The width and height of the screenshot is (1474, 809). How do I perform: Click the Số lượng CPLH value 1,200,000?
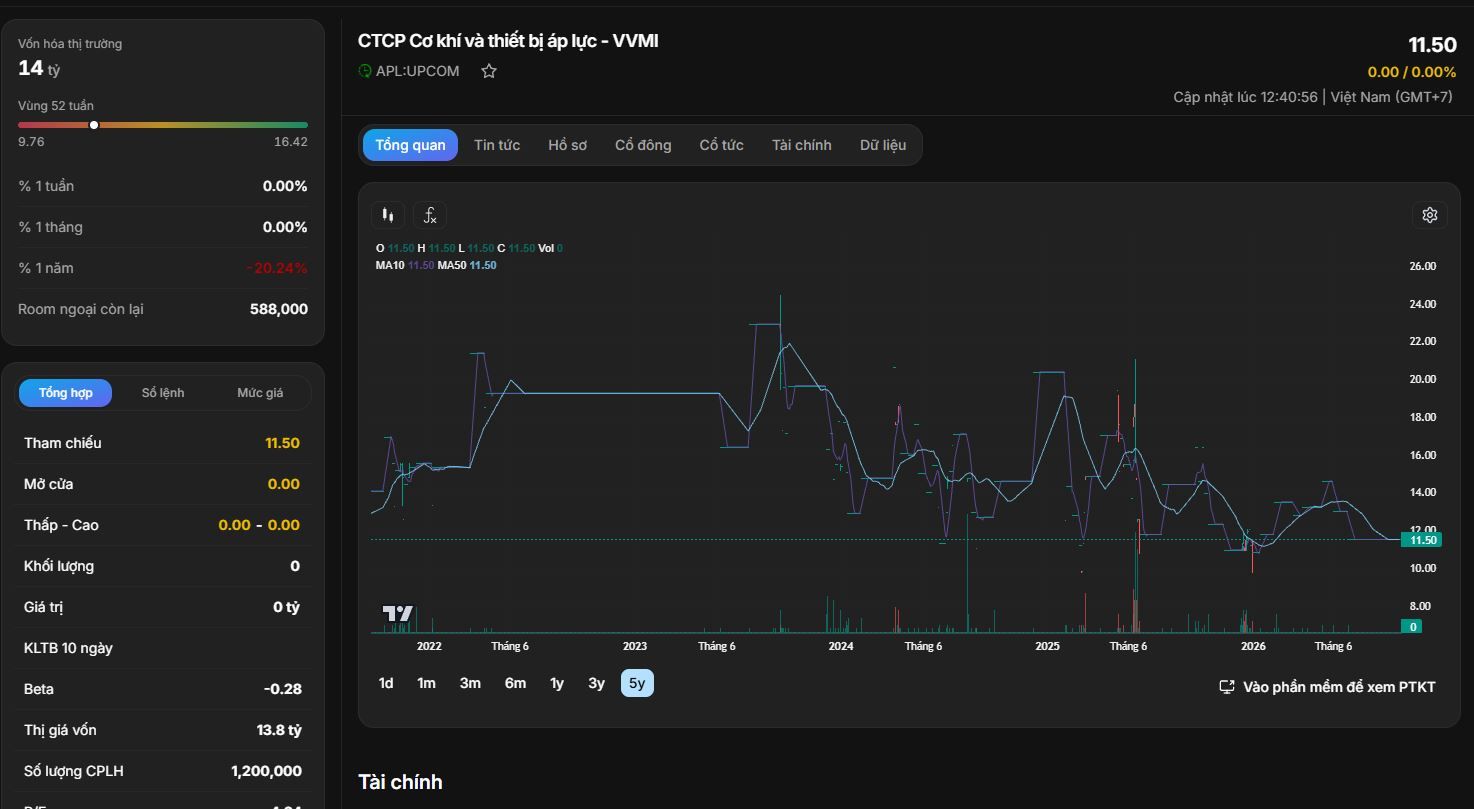click(x=266, y=771)
